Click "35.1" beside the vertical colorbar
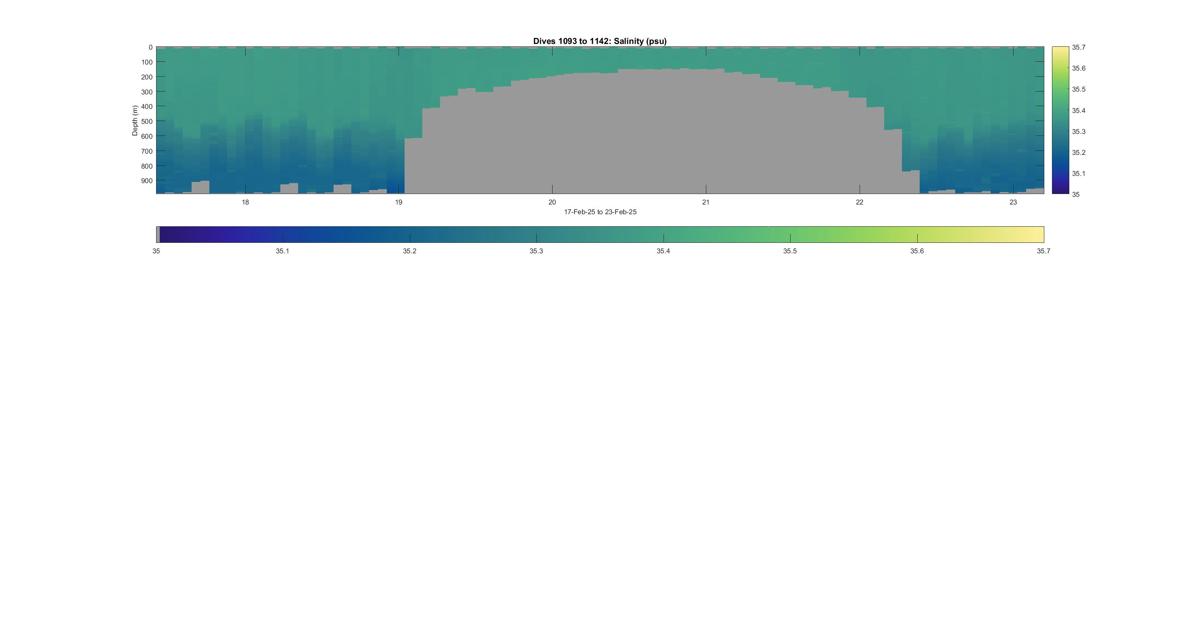The width and height of the screenshot is (1200, 622). (x=1079, y=173)
